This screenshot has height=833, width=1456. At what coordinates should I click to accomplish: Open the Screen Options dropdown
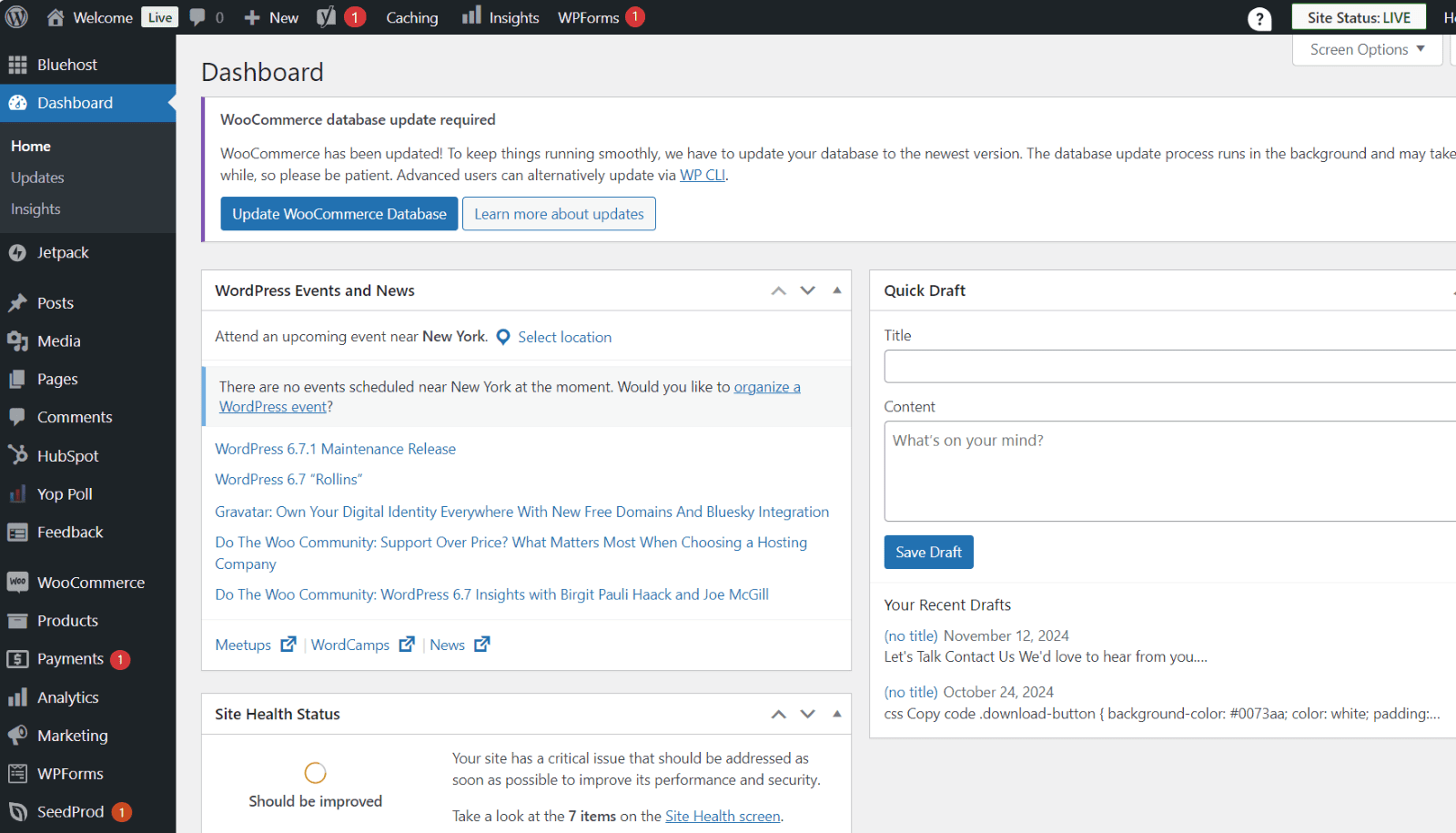click(x=1366, y=49)
